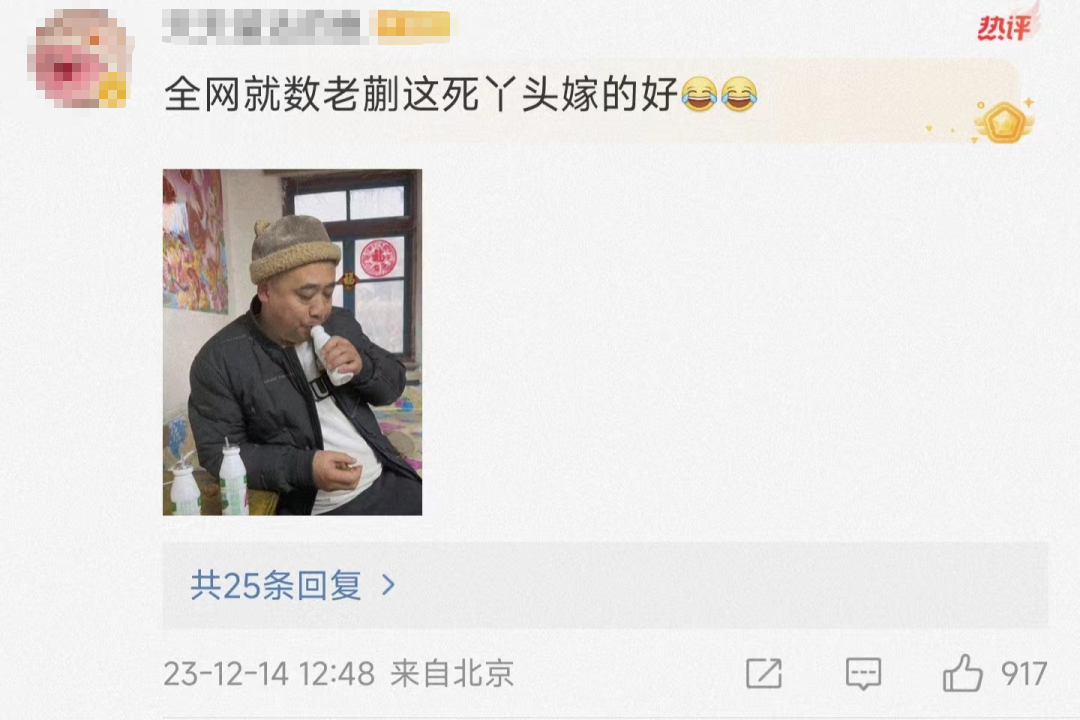Click the milk bottles in the photo

click(209, 480)
